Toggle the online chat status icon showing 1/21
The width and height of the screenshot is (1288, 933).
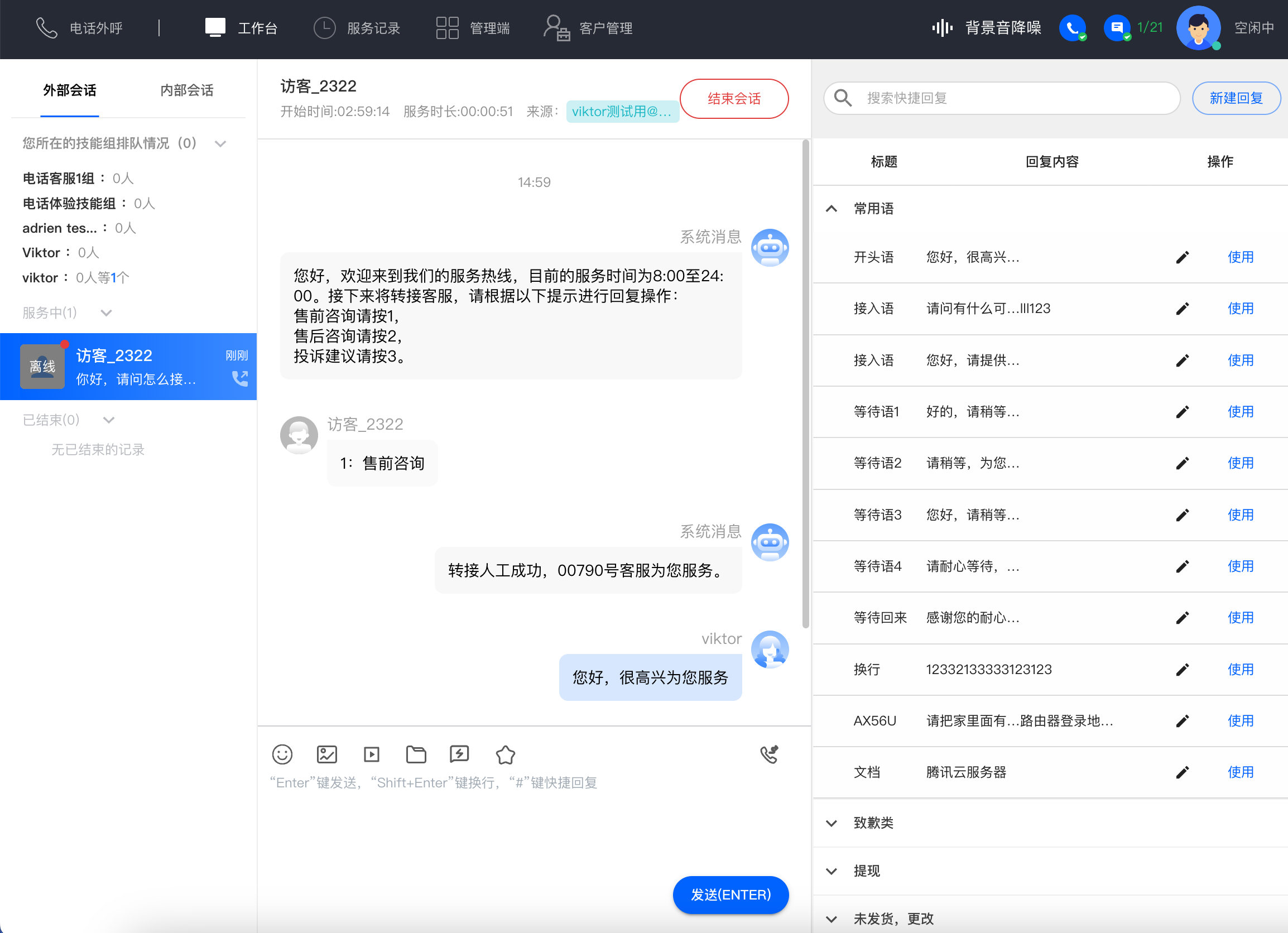pos(1117,28)
